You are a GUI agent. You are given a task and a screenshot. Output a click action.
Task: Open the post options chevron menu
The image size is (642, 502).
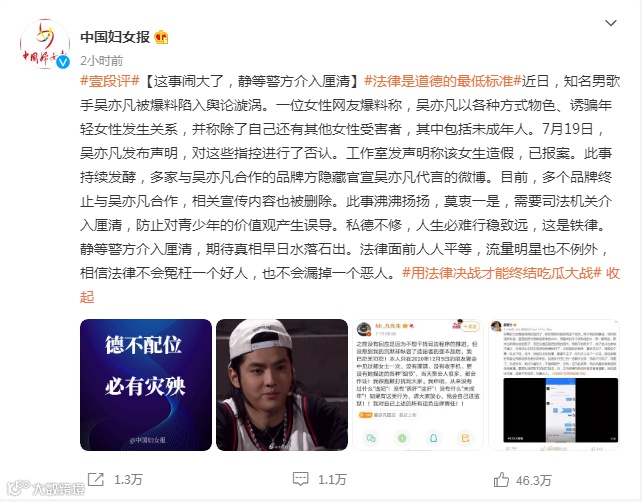pyautogui.click(x=610, y=23)
